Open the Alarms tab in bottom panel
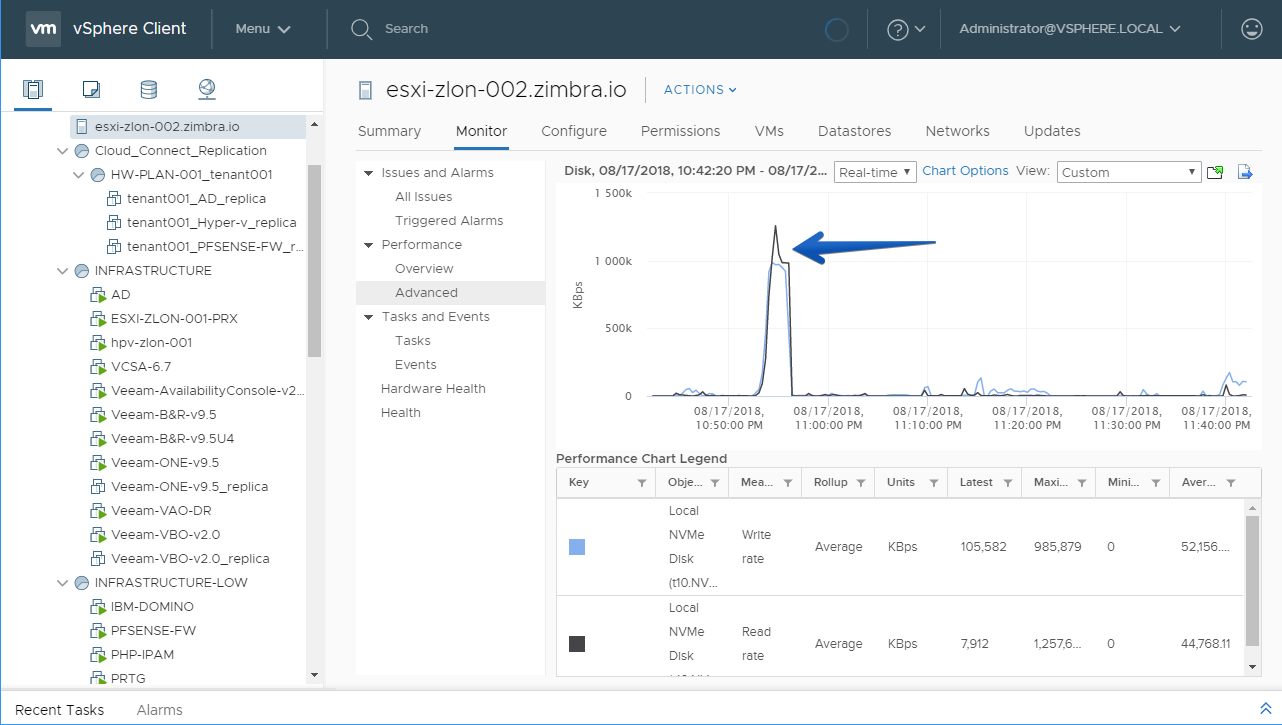This screenshot has width=1282, height=725. [x=160, y=710]
